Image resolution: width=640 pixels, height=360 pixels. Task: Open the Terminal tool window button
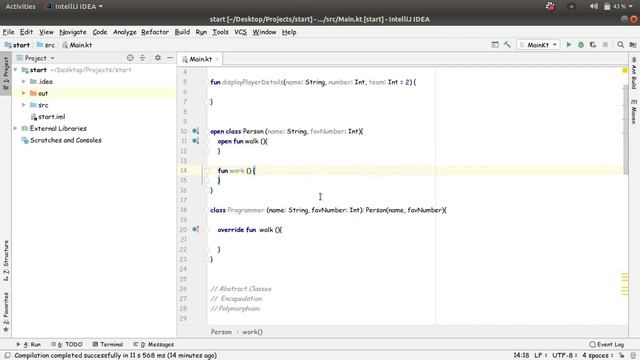click(x=108, y=344)
